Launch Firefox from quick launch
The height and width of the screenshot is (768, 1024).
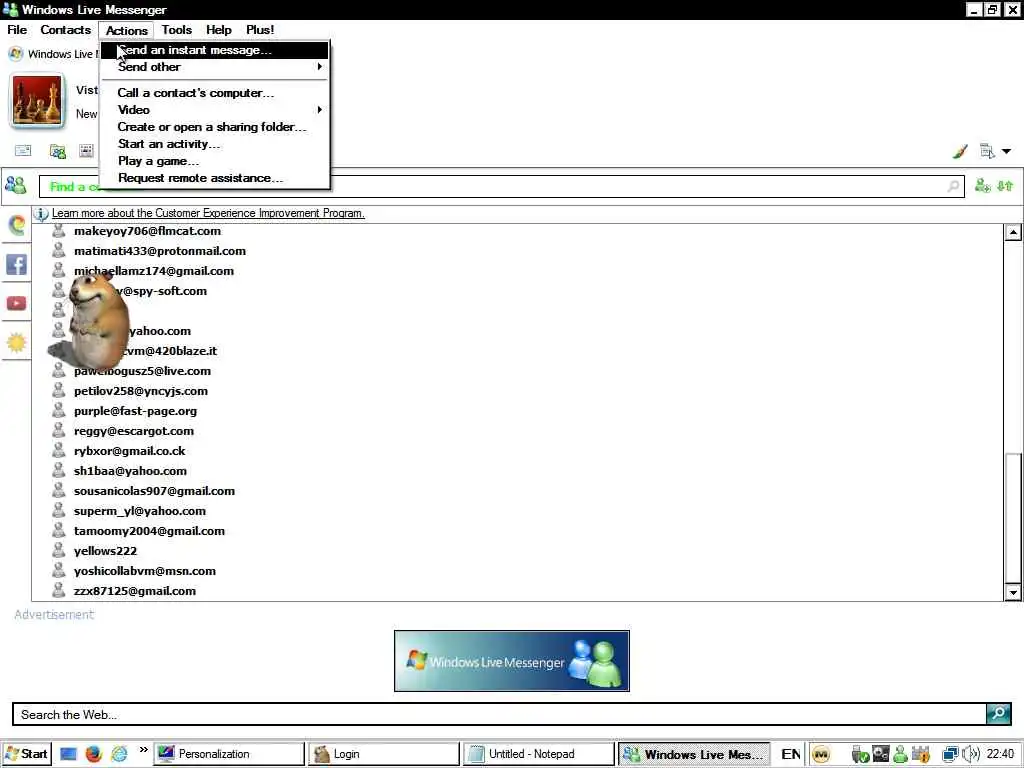coord(93,754)
